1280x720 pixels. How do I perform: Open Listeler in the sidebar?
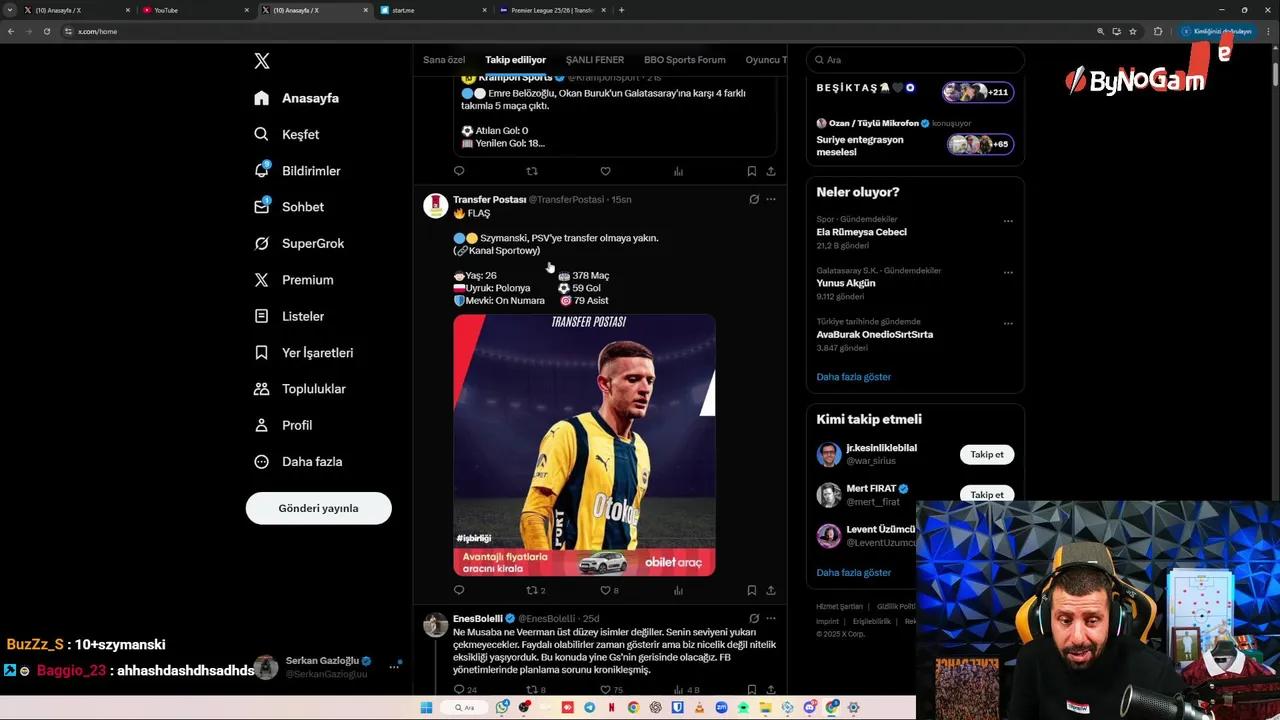click(288, 316)
